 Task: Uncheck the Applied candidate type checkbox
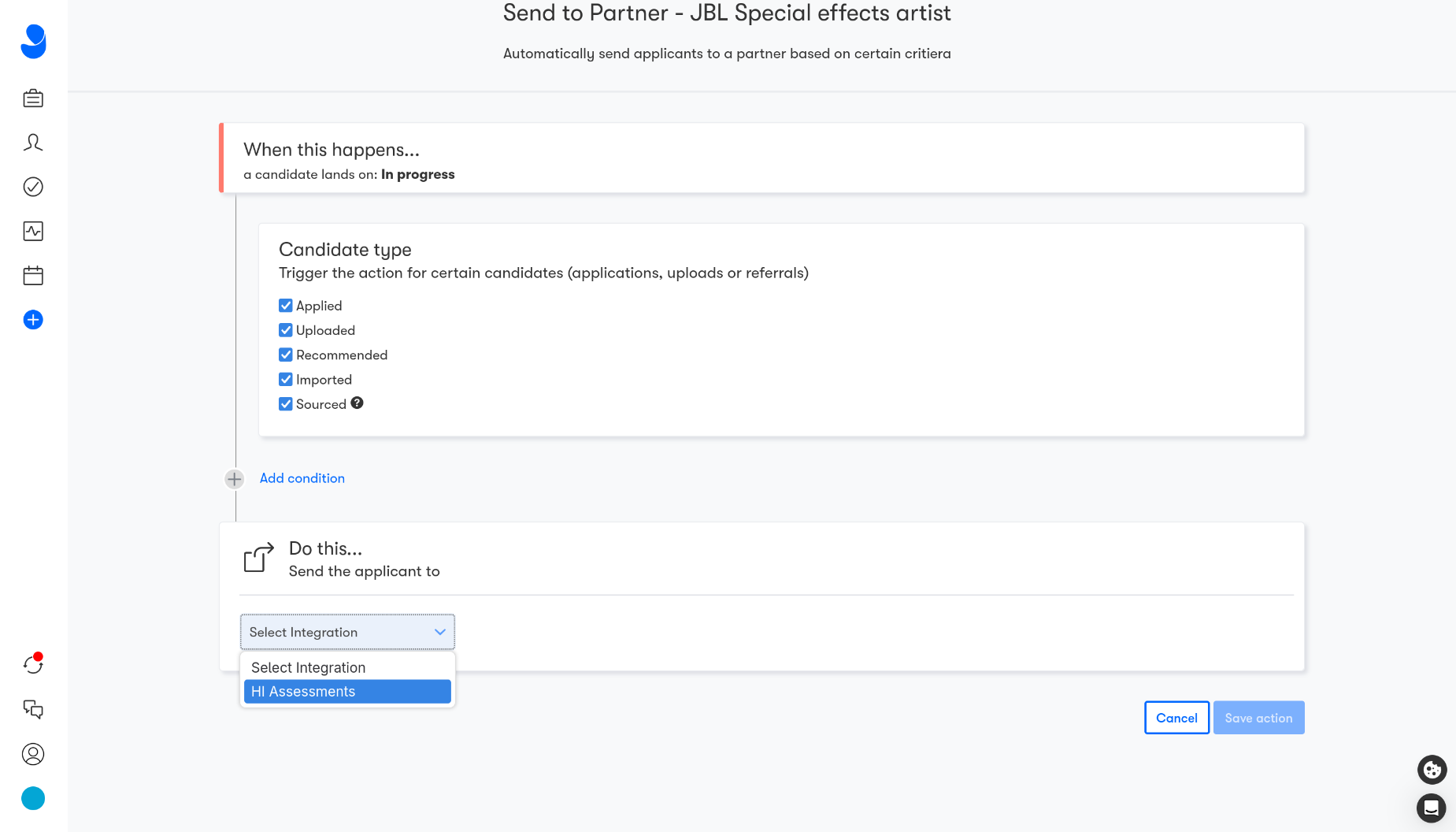(x=286, y=306)
